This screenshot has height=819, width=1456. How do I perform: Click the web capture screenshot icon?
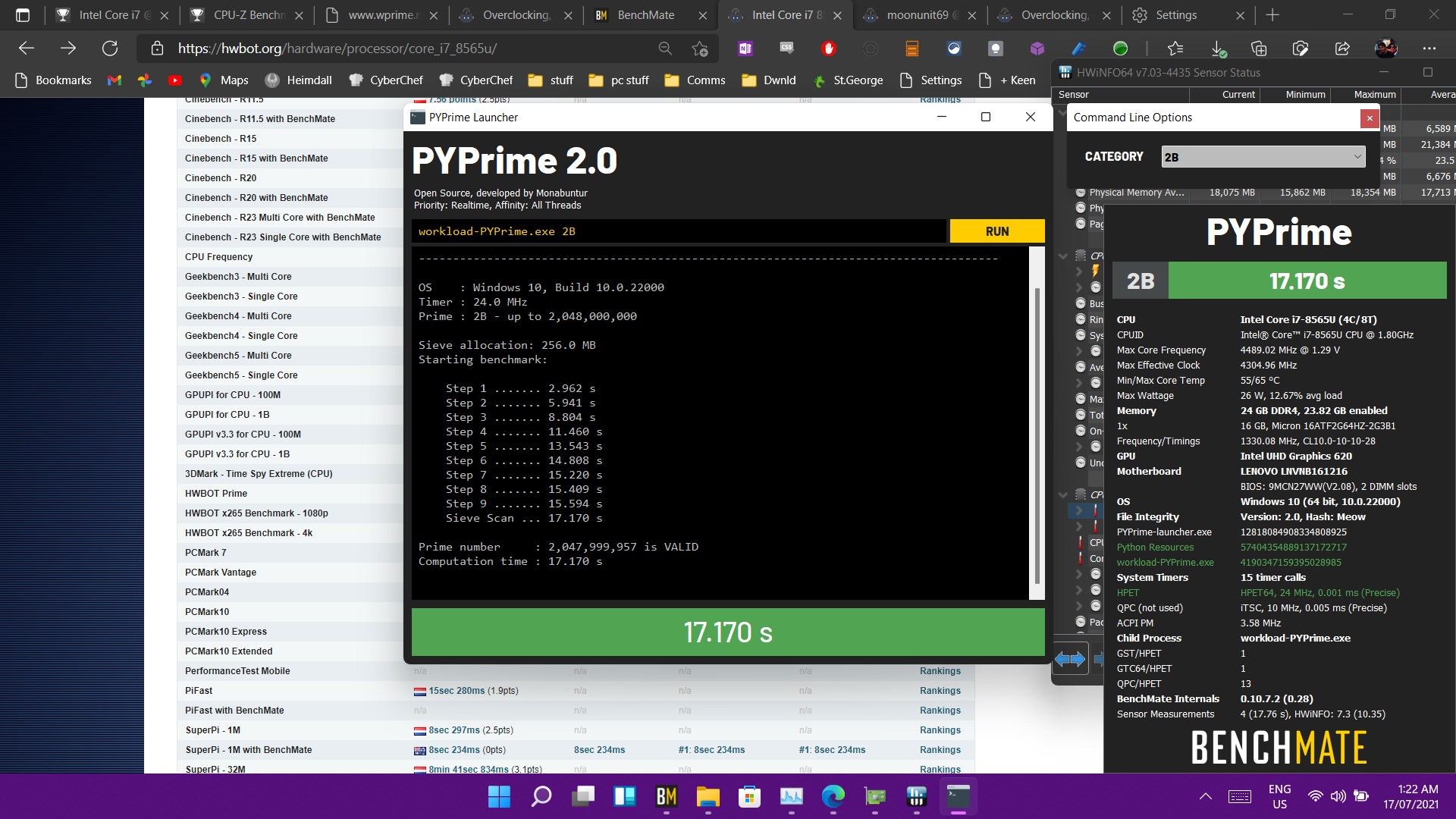click(1301, 49)
